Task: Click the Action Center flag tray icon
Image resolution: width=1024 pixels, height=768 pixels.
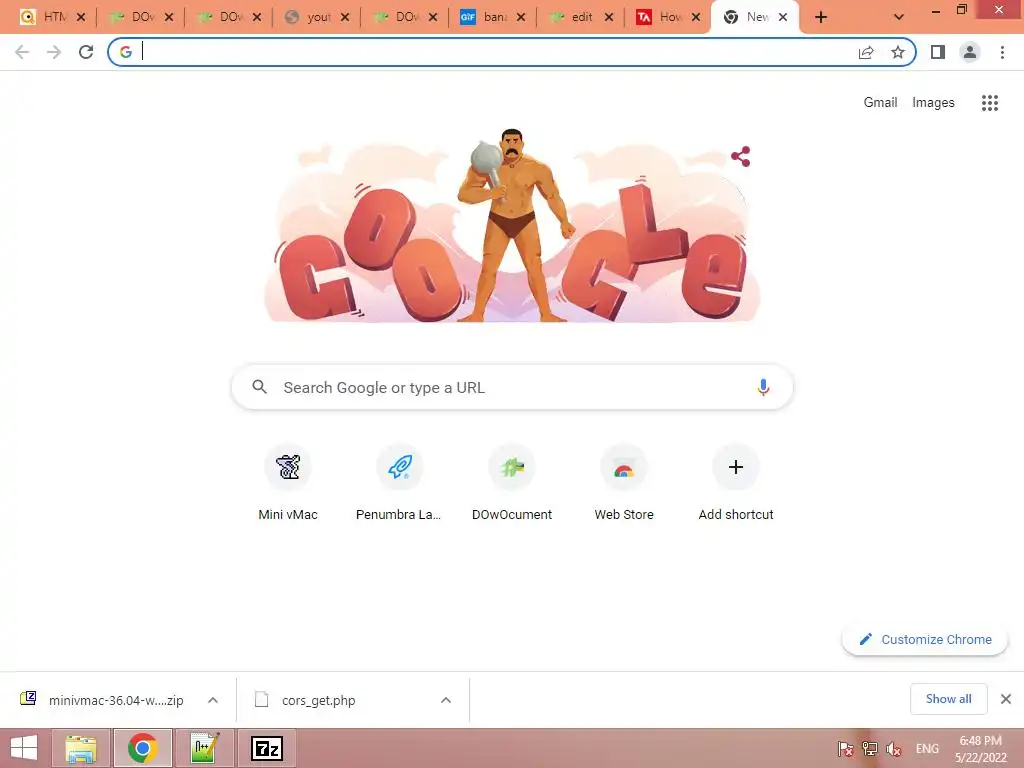Action: [845, 748]
